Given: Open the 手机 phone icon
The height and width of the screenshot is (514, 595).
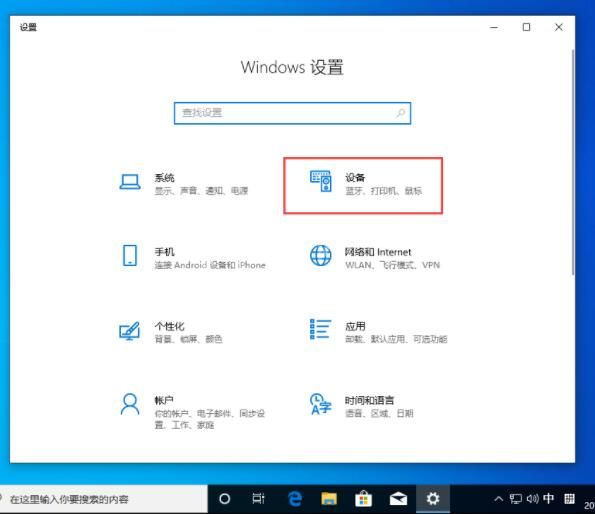Looking at the screenshot, I should click(x=130, y=255).
